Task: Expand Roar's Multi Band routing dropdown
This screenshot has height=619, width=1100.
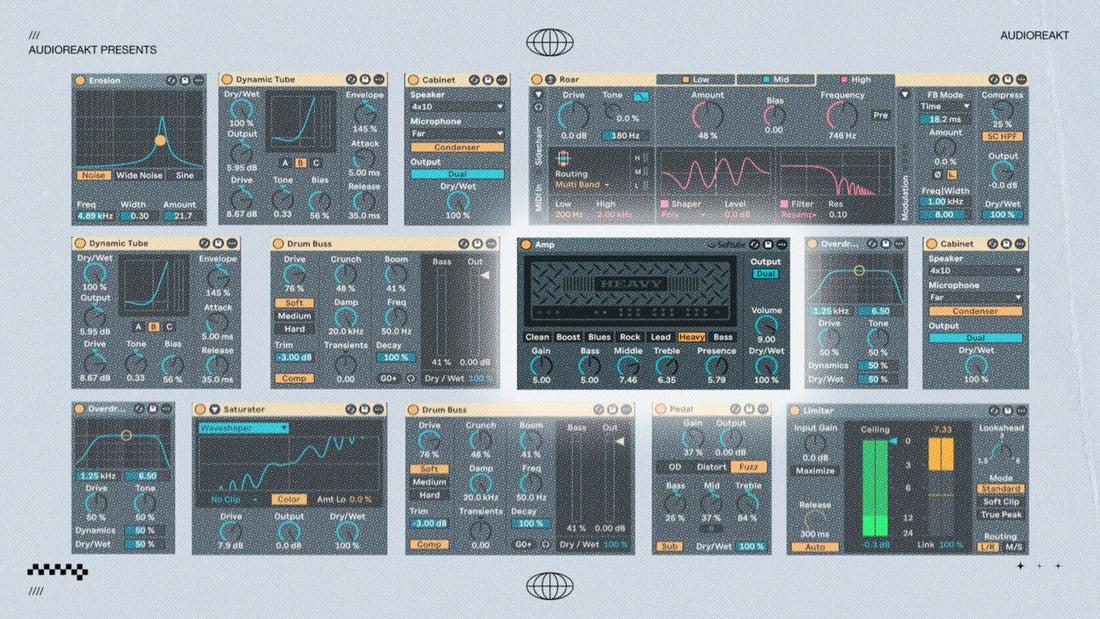Action: click(585, 185)
